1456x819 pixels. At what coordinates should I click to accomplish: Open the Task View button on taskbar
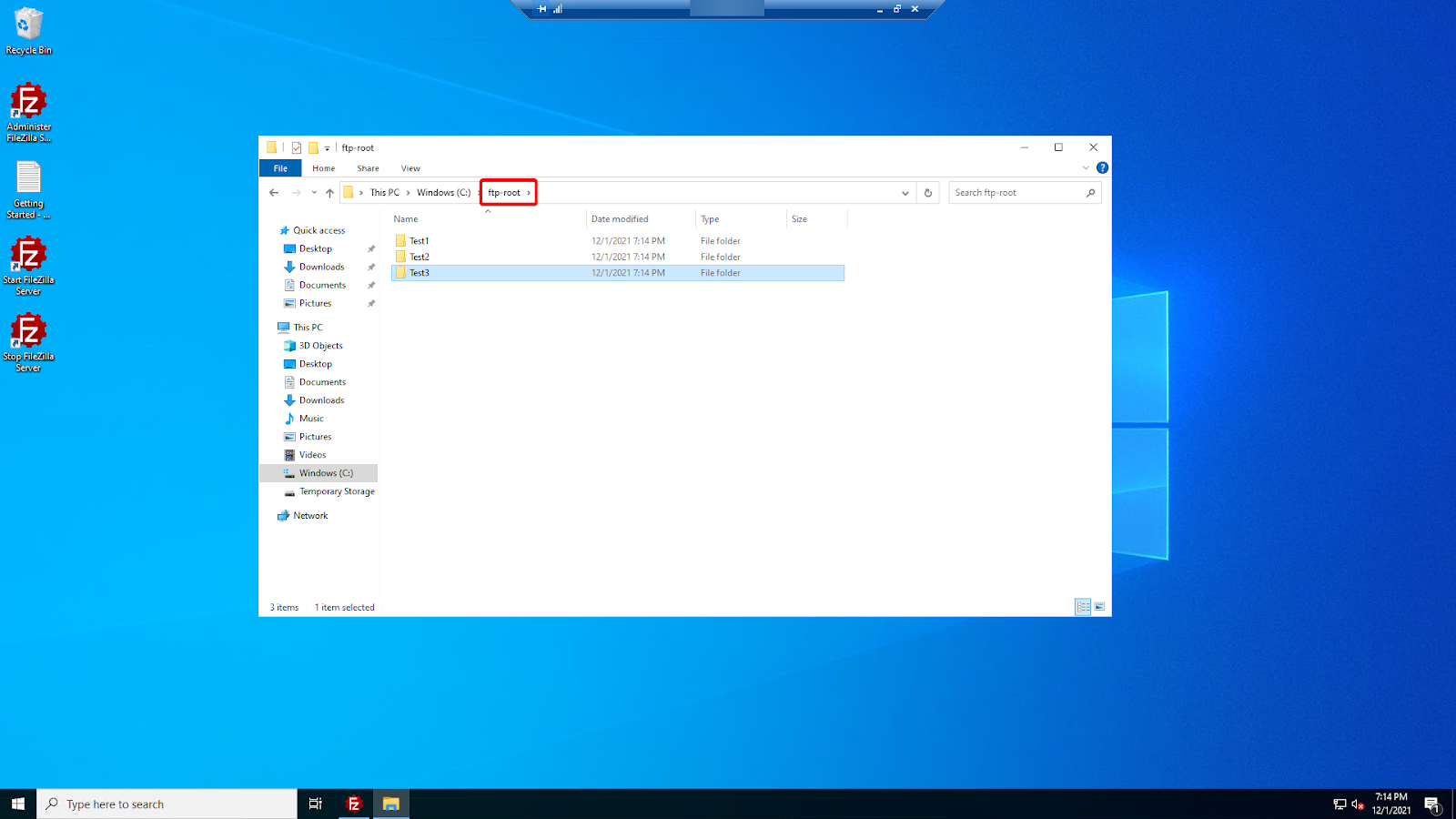pyautogui.click(x=316, y=804)
